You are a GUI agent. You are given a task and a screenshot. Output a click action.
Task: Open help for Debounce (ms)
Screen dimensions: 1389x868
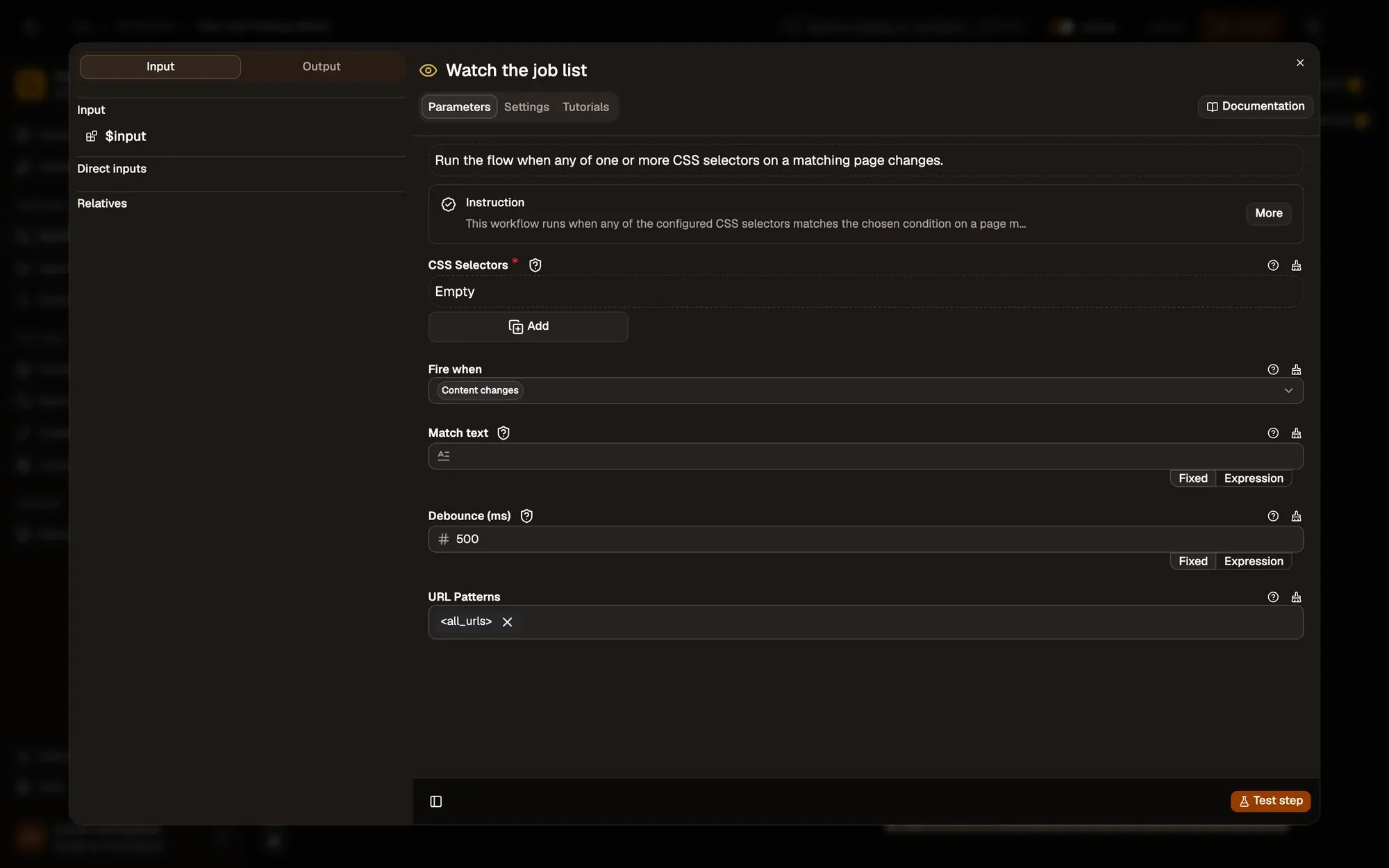tap(1273, 516)
